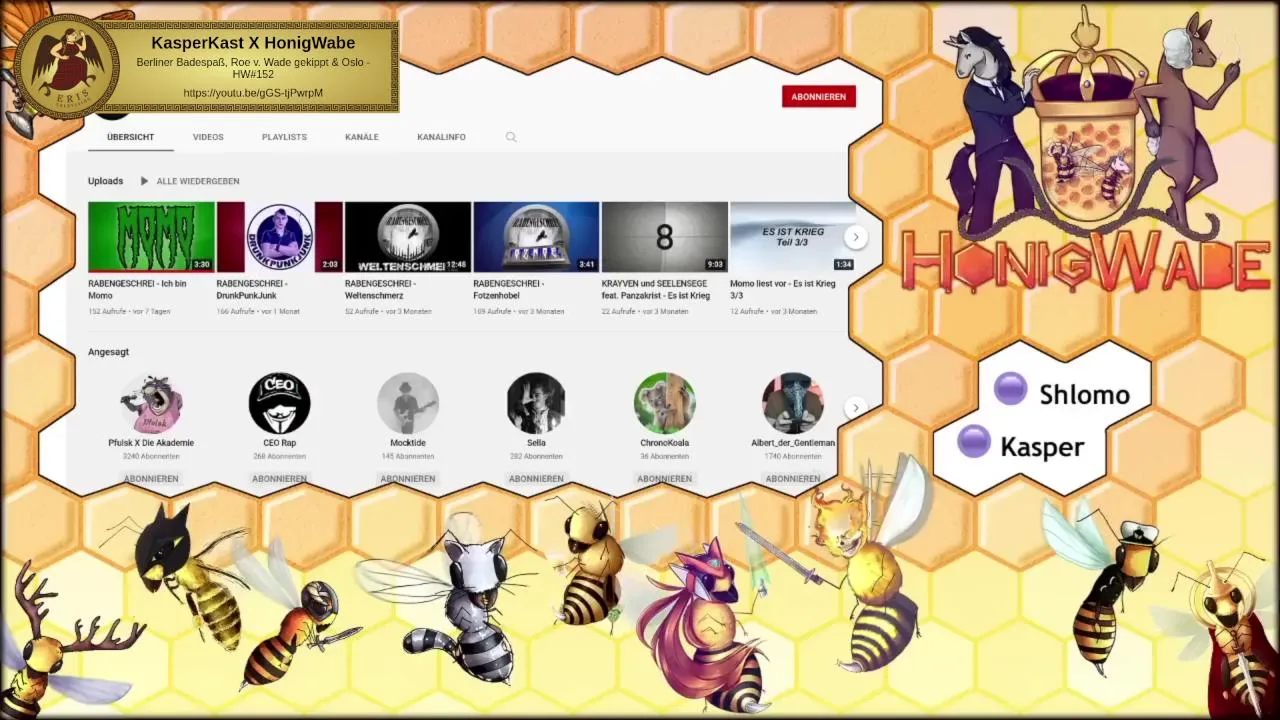Open the Es ist Krieg Teil 3/3 thumbnail
This screenshot has height=720, width=1280.
792,237
